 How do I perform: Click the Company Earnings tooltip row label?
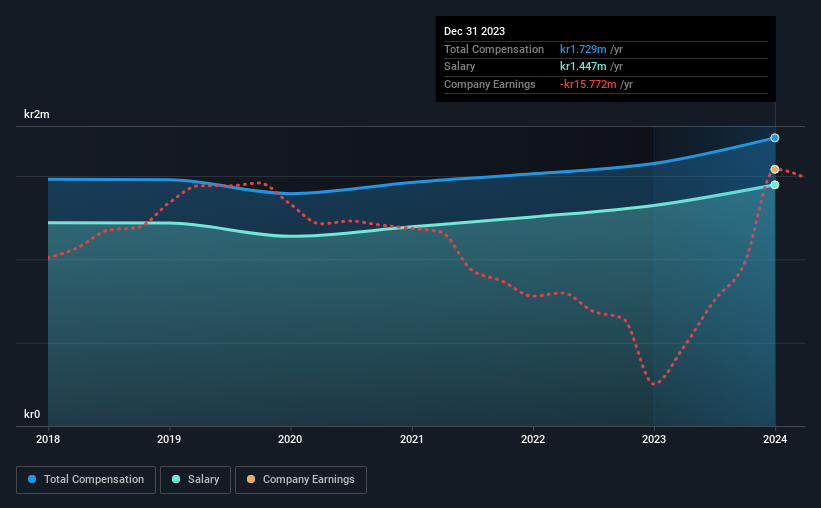pyautogui.click(x=490, y=84)
